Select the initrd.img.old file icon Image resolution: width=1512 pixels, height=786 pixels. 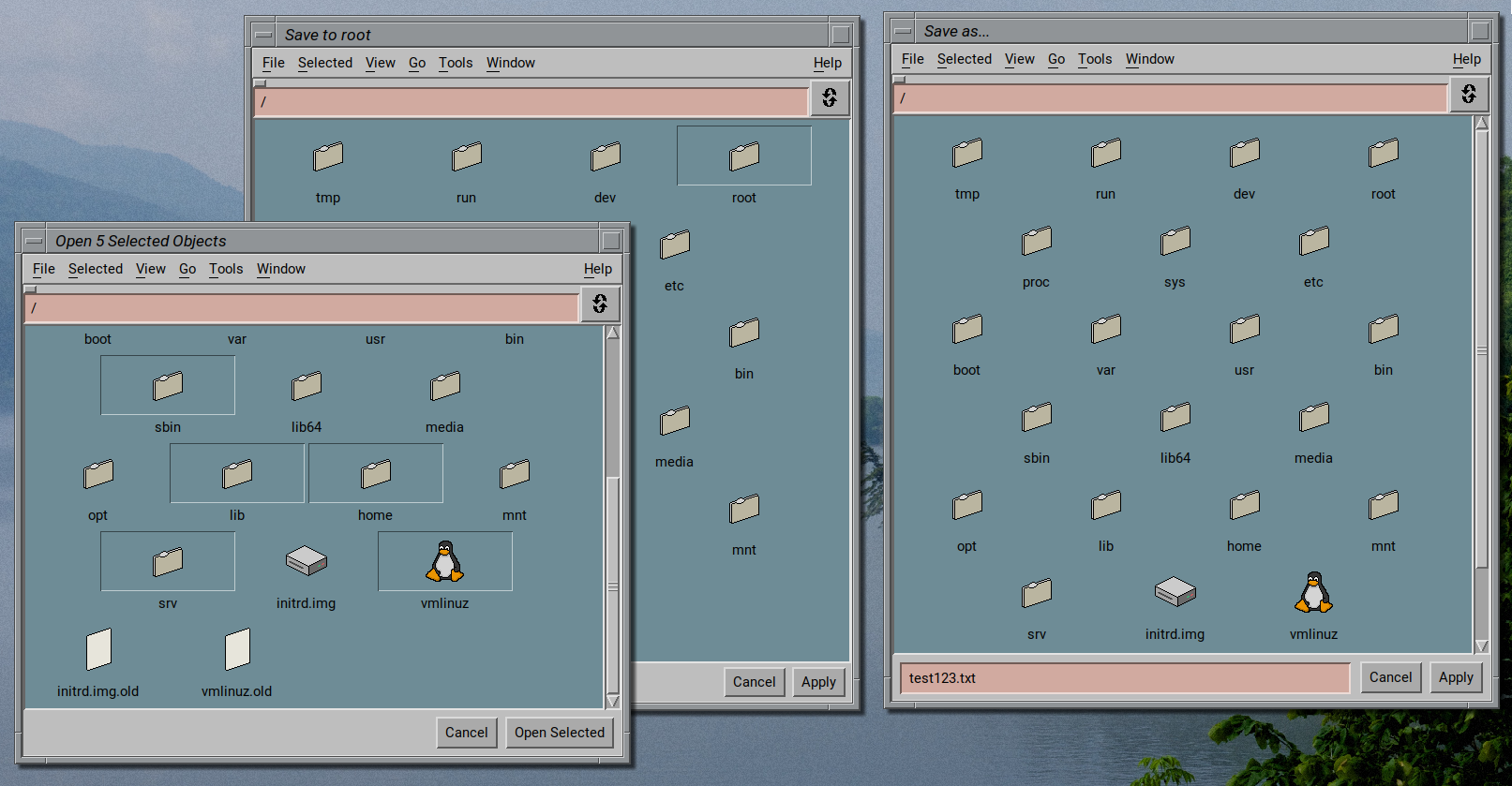point(98,649)
